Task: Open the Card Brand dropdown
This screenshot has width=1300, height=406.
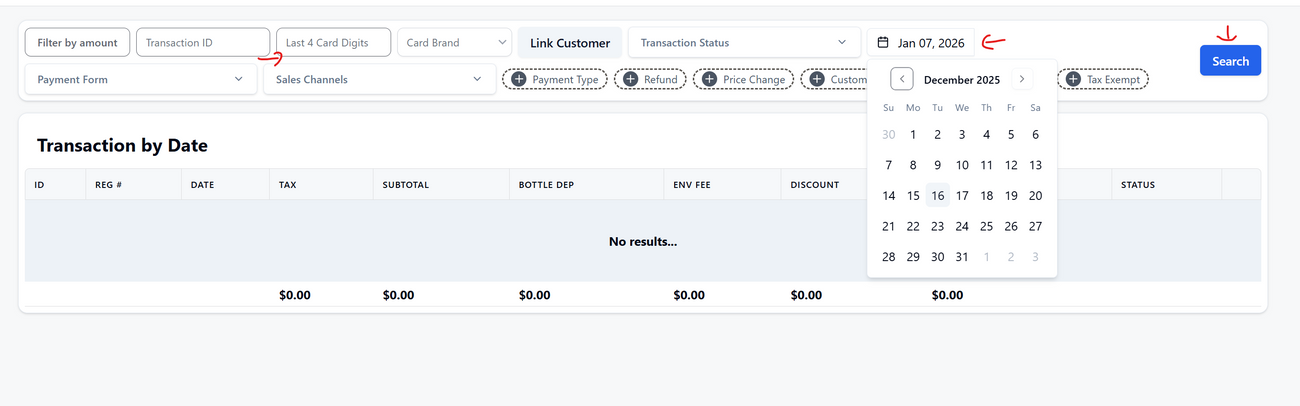Action: click(455, 43)
